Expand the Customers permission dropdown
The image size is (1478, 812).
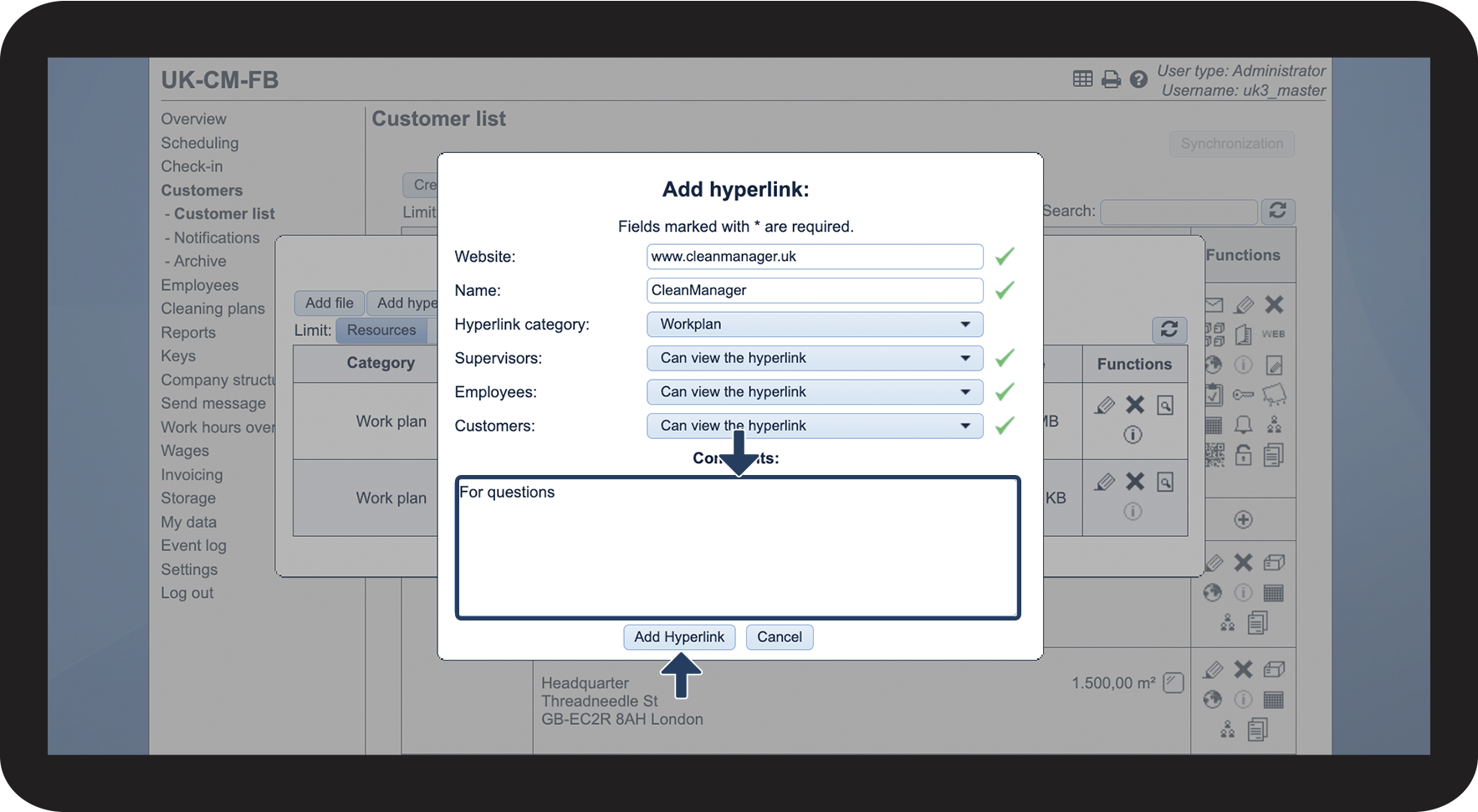click(x=815, y=426)
